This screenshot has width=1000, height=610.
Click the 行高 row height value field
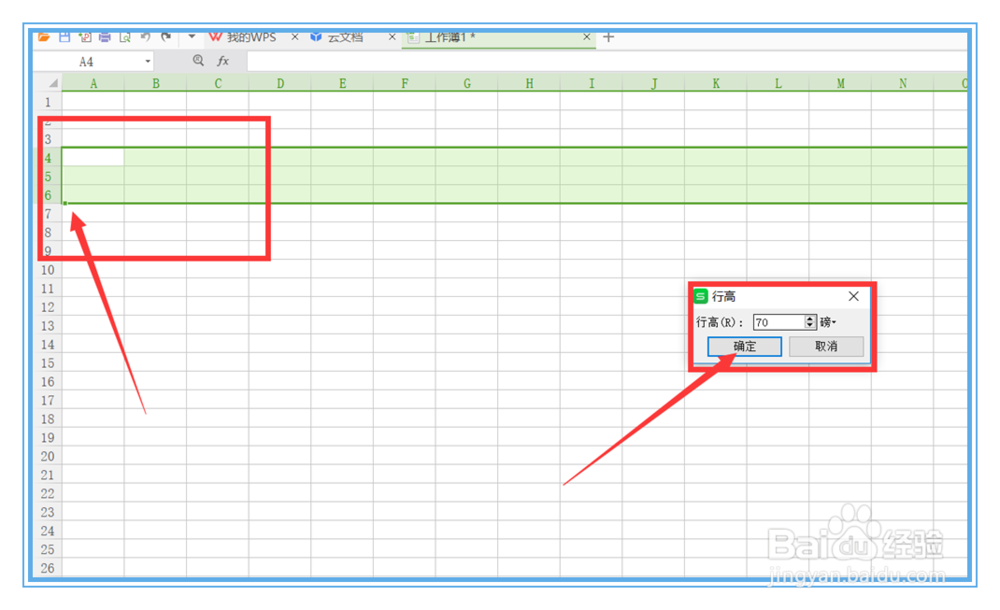tap(778, 322)
